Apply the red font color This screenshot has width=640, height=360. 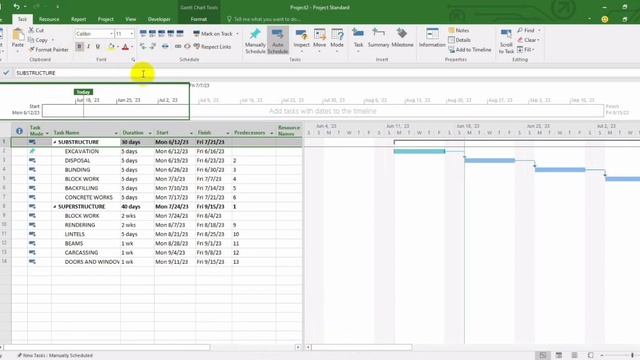click(x=125, y=47)
